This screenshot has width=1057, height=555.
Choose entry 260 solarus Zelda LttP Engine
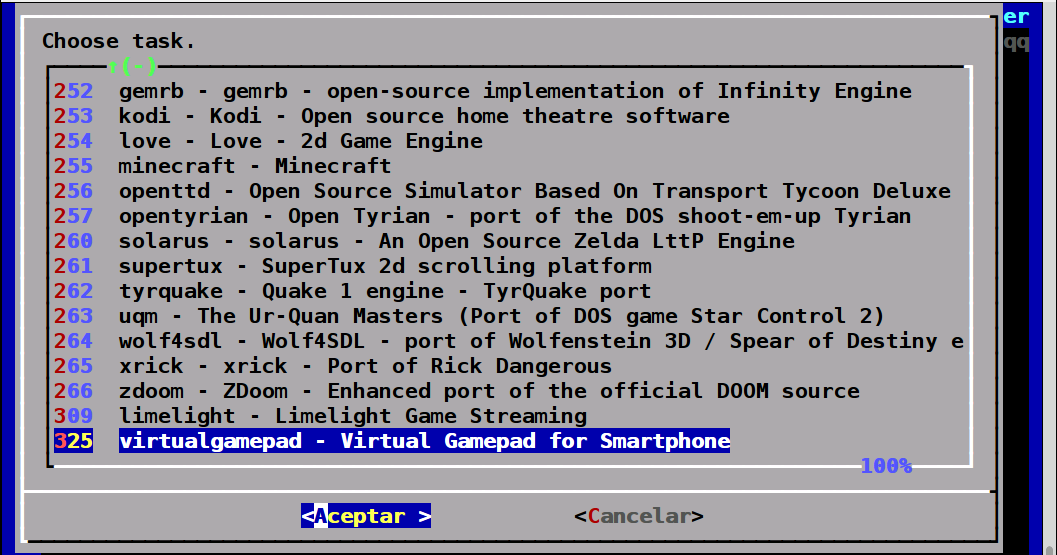coord(424,241)
